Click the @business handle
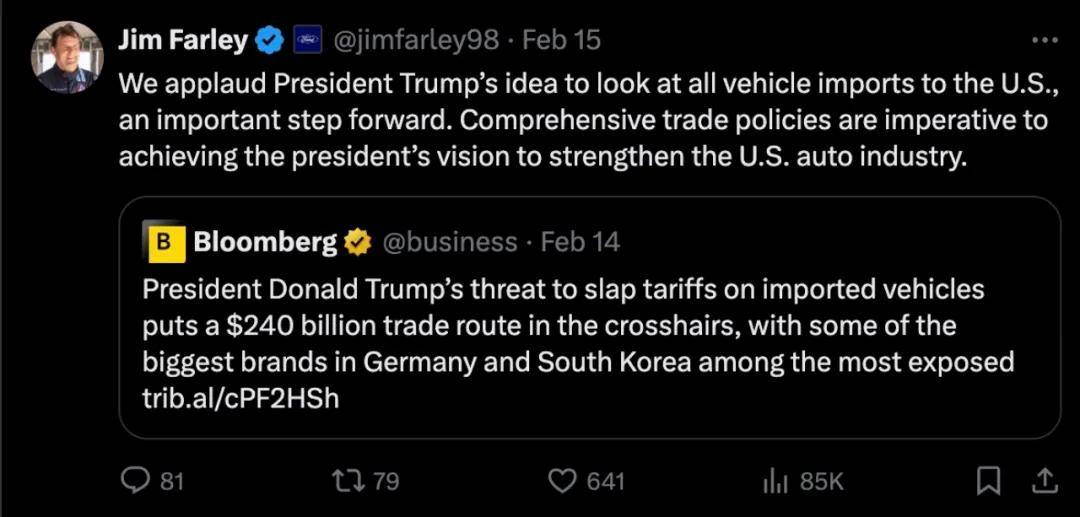Viewport: 1080px width, 517px height. pos(449,242)
